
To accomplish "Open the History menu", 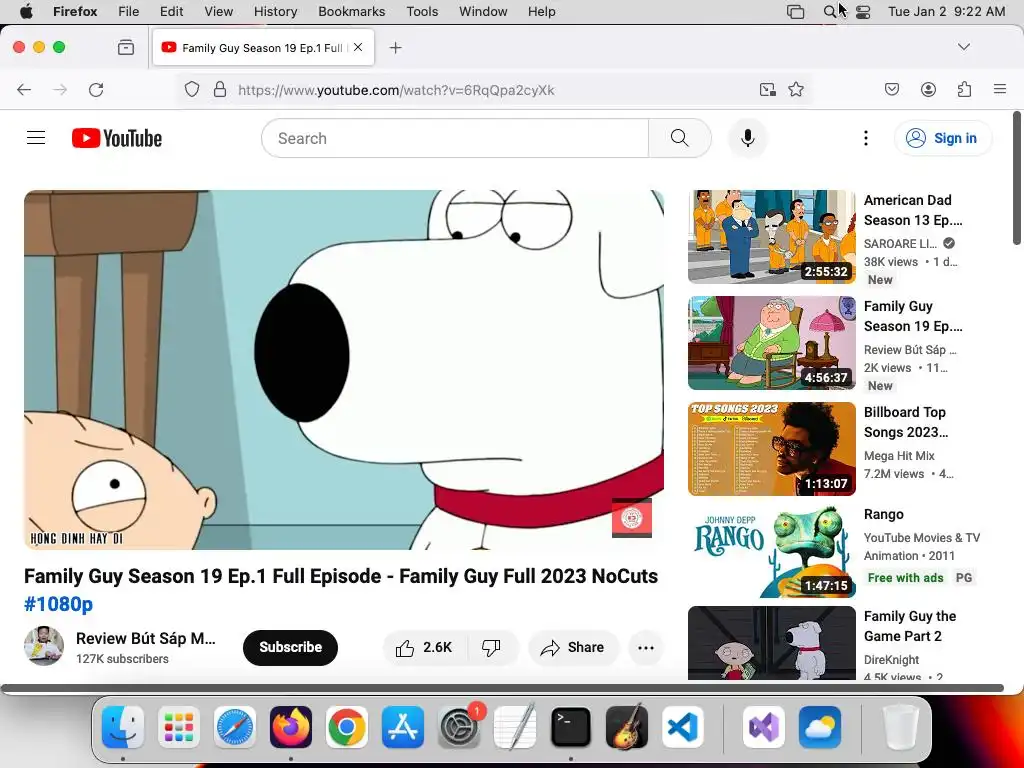I will point(275,12).
